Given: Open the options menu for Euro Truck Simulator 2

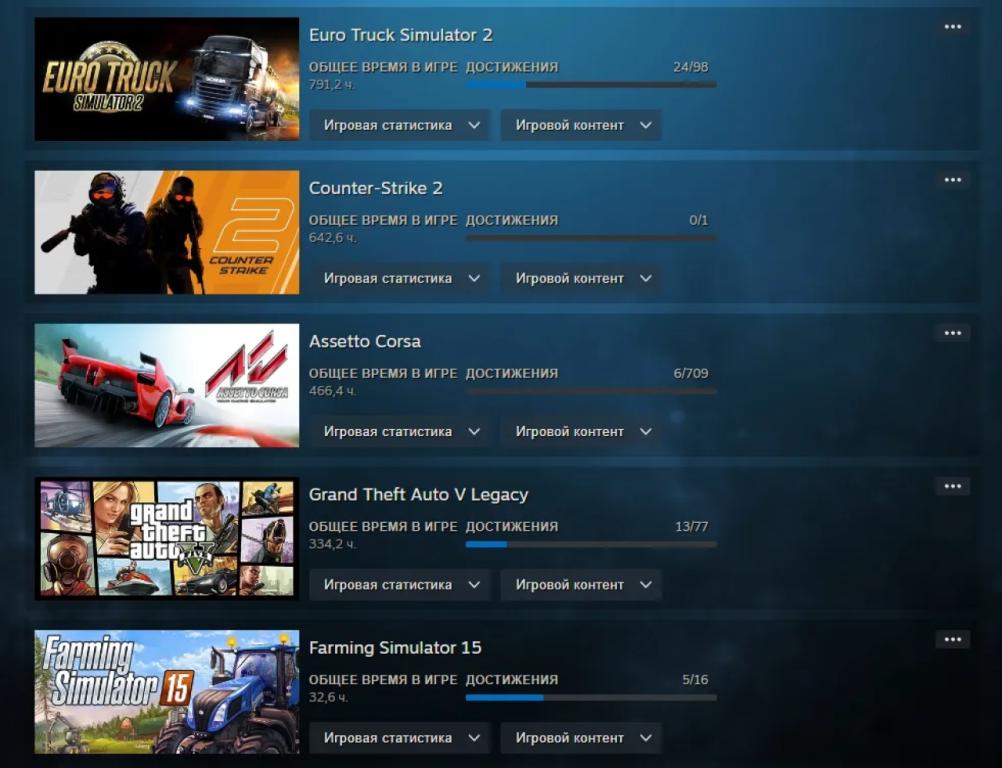Looking at the screenshot, I should (x=951, y=26).
